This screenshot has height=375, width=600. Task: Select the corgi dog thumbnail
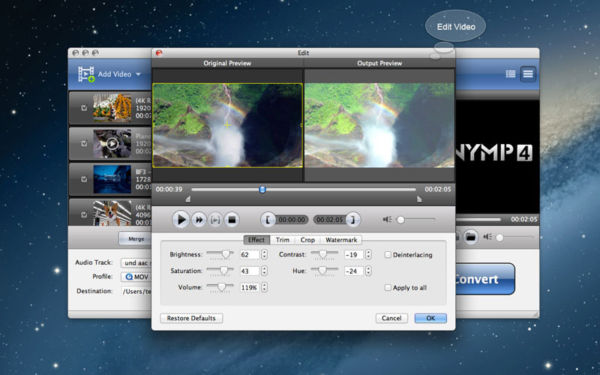[x=112, y=213]
